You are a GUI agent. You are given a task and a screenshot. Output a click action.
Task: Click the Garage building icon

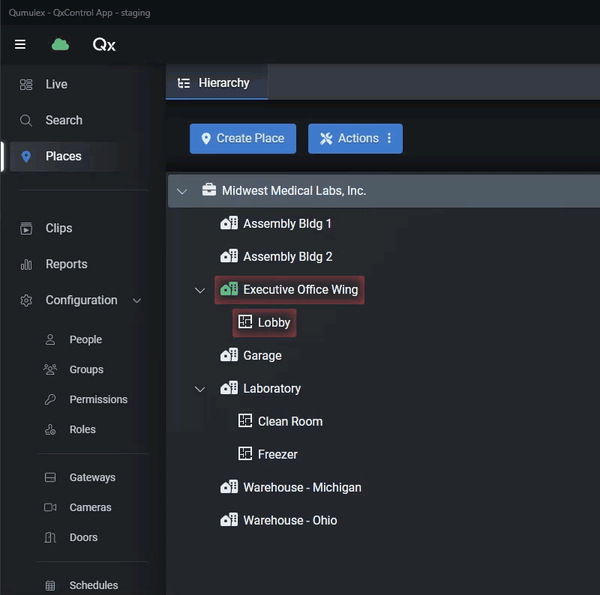229,355
